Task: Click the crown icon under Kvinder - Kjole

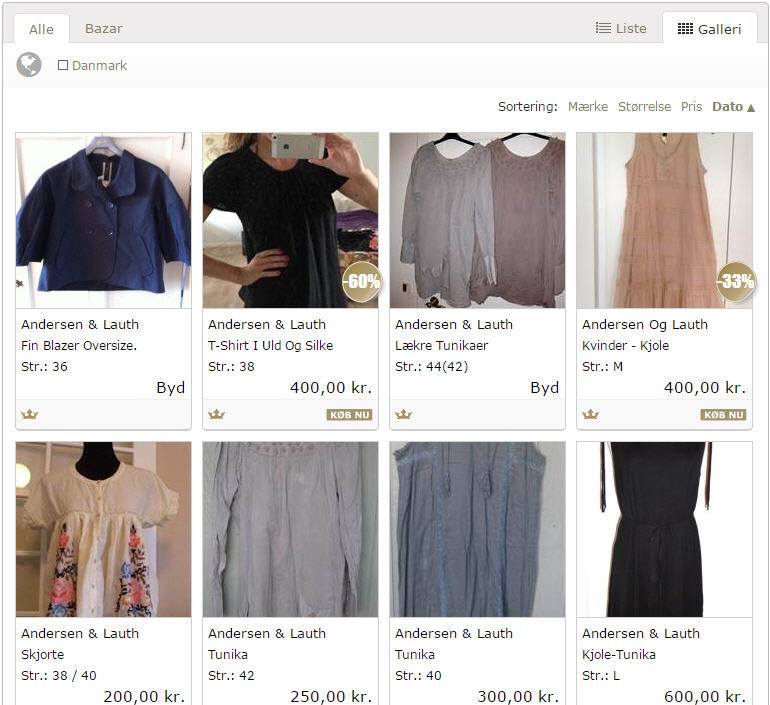Action: coord(590,414)
